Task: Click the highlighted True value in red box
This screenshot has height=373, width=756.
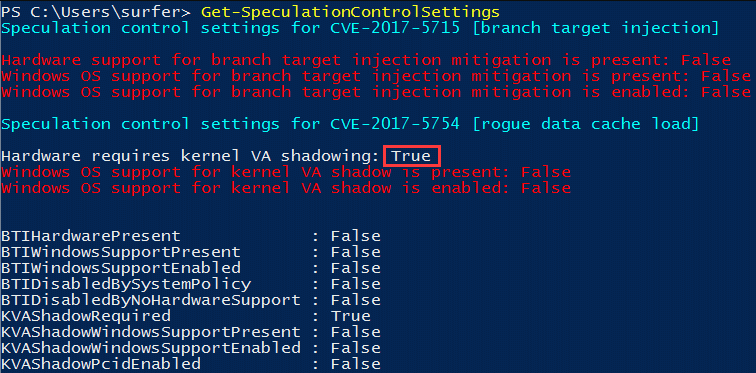Action: tap(411, 156)
